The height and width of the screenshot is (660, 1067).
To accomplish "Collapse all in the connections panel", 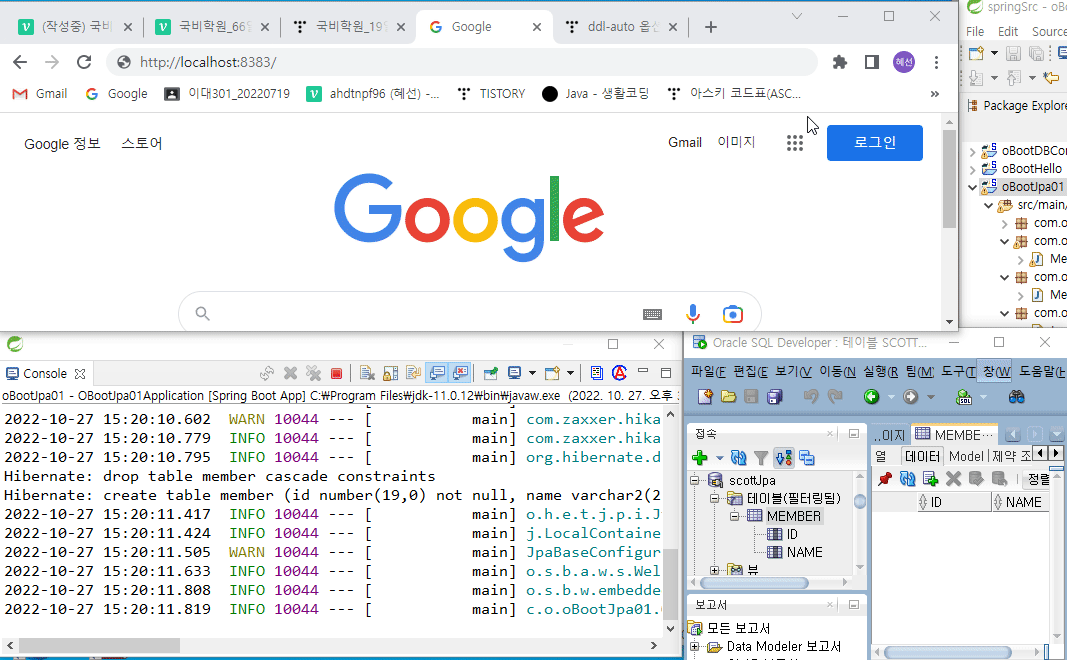I will tap(807, 458).
